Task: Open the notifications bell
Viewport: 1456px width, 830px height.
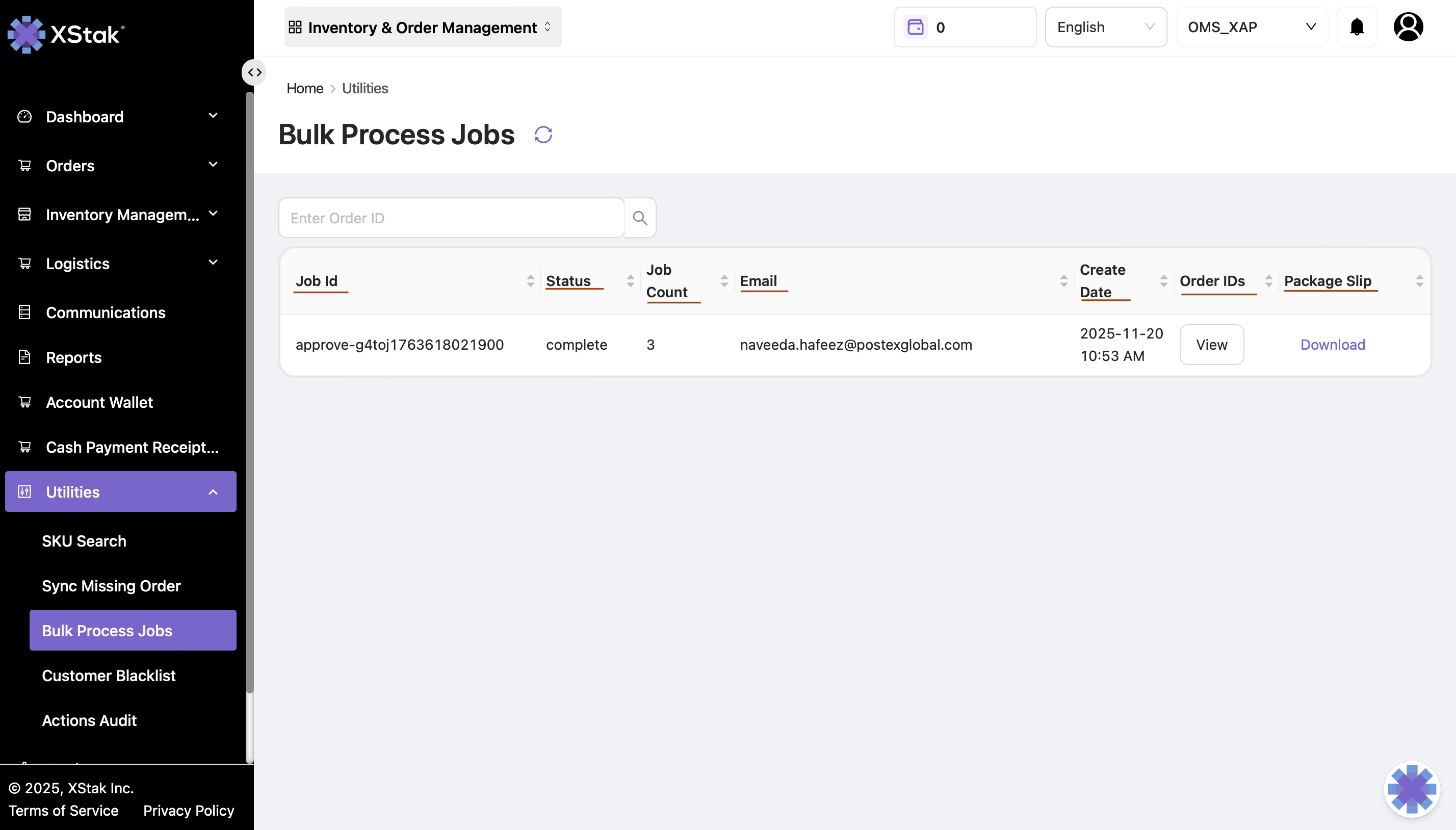Action: pos(1356,27)
